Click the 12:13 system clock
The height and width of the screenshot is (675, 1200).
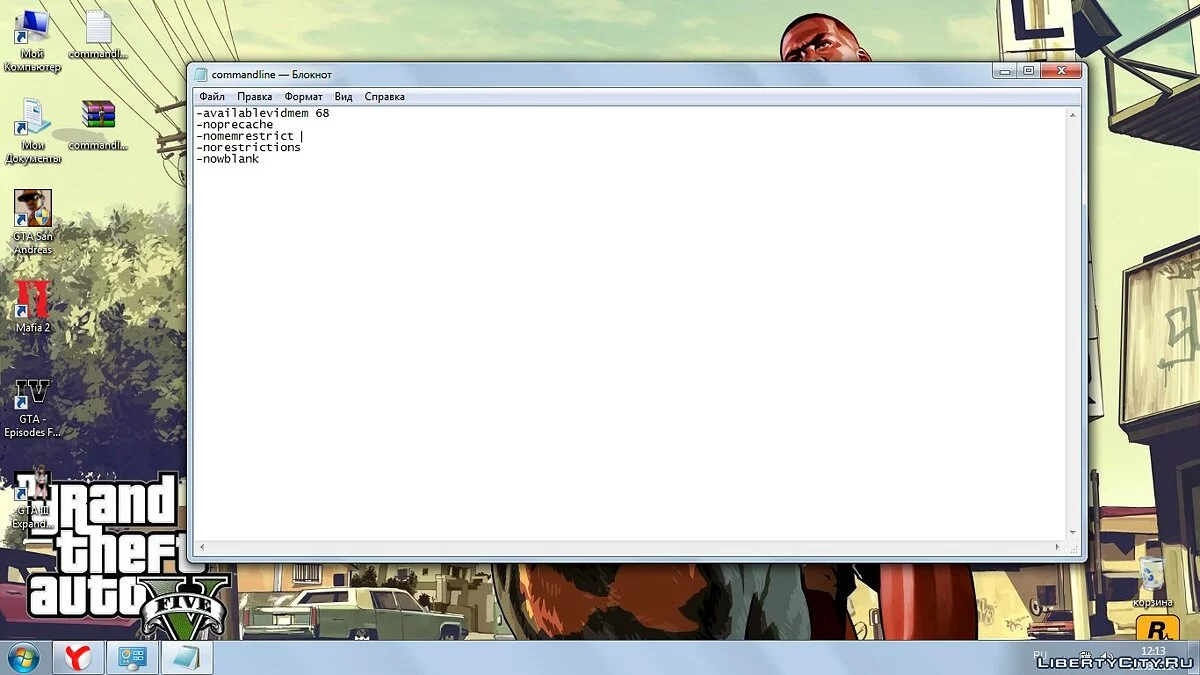pos(1152,651)
